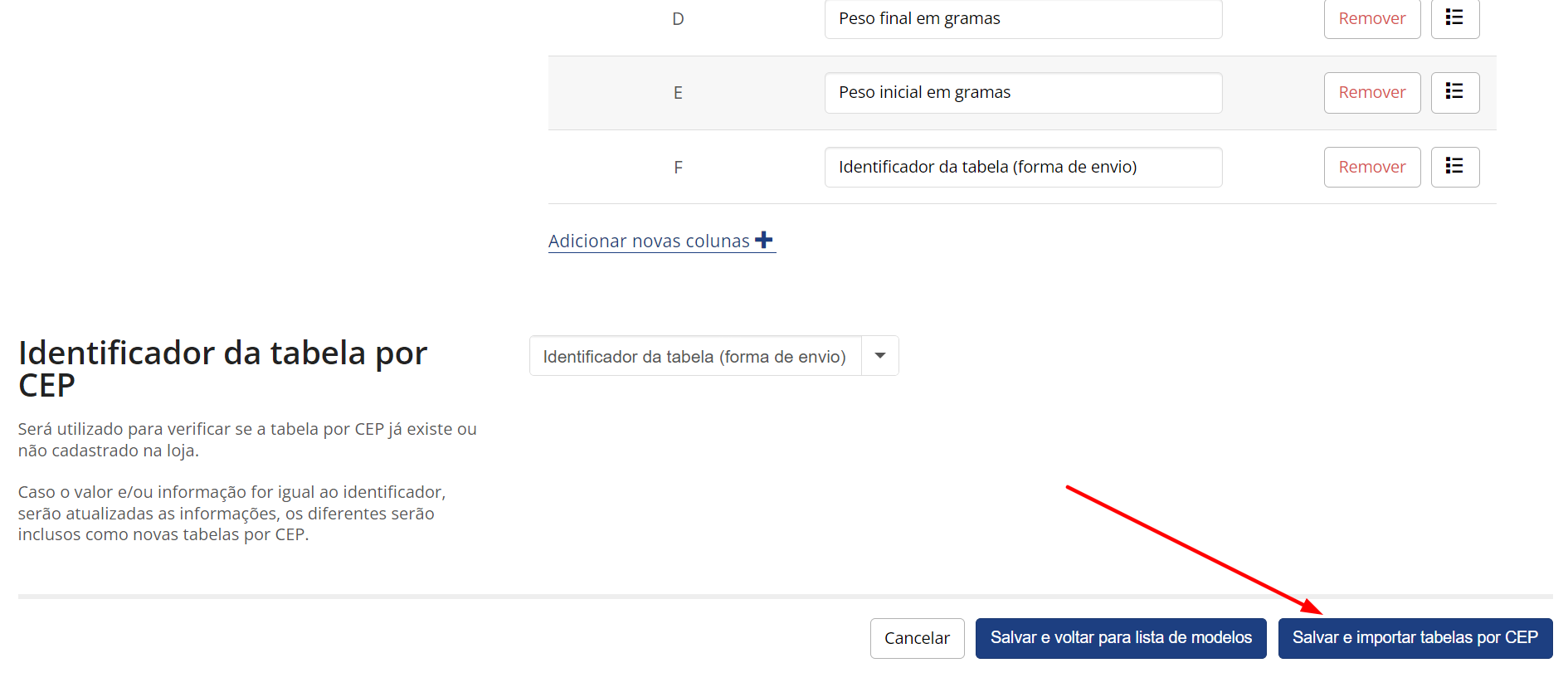Click list icon for Peso inicial row
The image size is (1568, 697).
pyautogui.click(x=1455, y=92)
